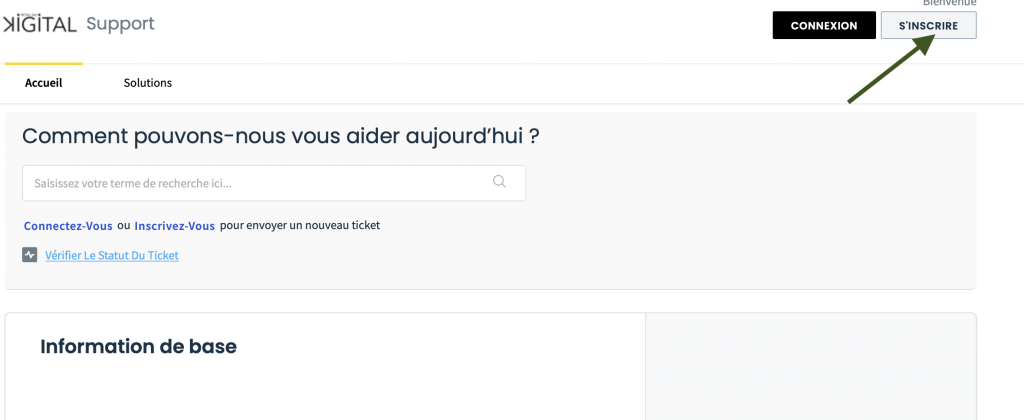Select the Information de base heading

tap(138, 347)
